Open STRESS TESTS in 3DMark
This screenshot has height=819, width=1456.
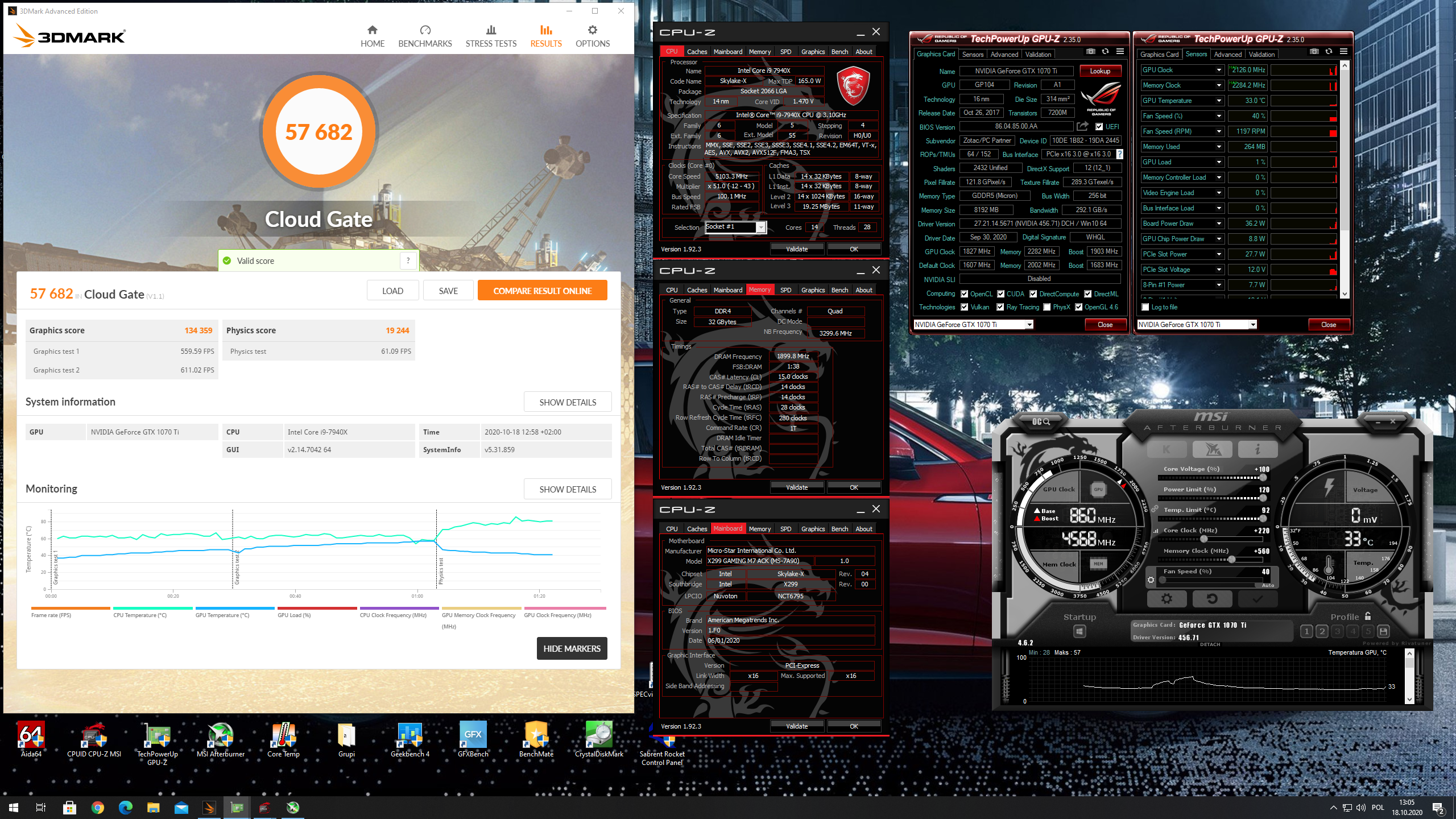point(491,36)
